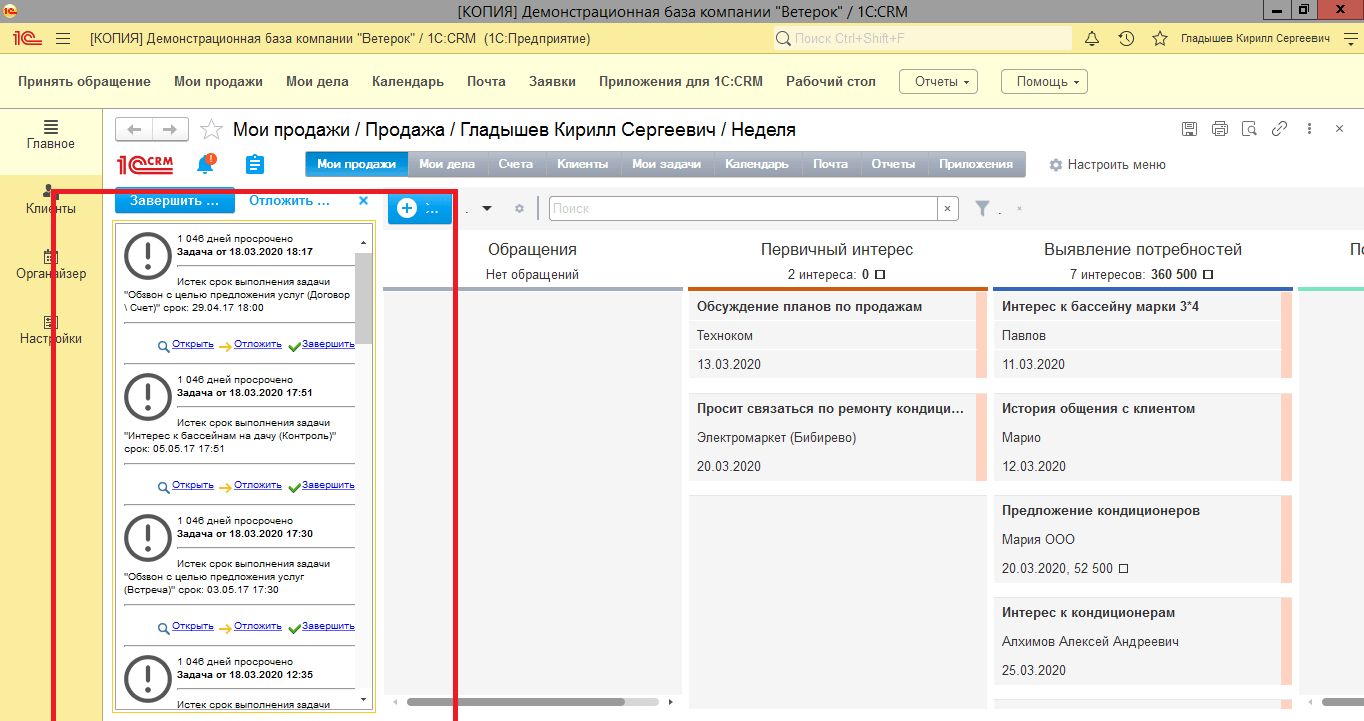Image resolution: width=1364 pixels, height=721 pixels.
Task: Click the blue Завершить button
Action: coord(175,200)
